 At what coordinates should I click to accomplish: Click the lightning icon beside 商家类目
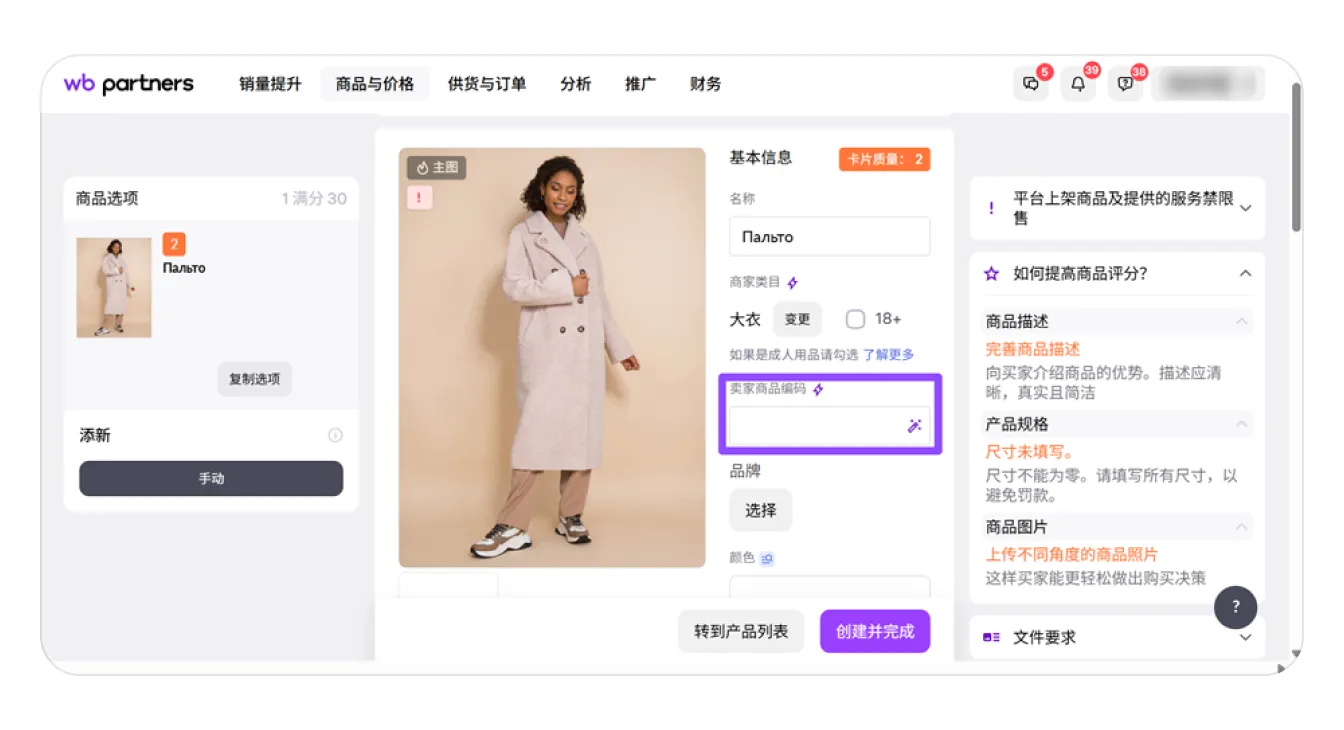(x=792, y=283)
